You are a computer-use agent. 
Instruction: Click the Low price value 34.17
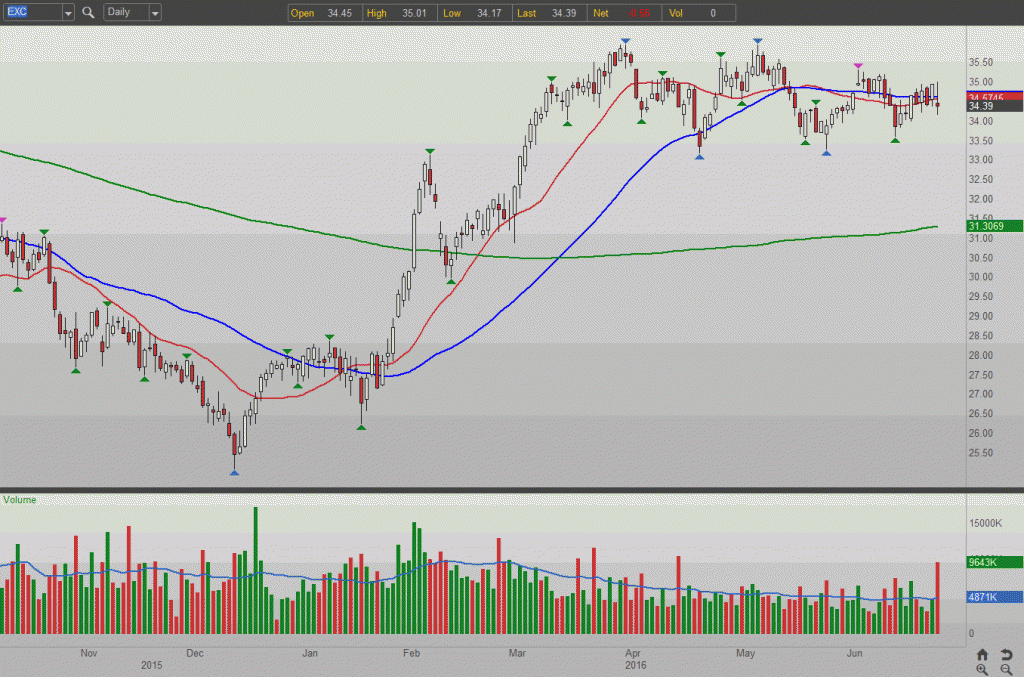(x=489, y=13)
